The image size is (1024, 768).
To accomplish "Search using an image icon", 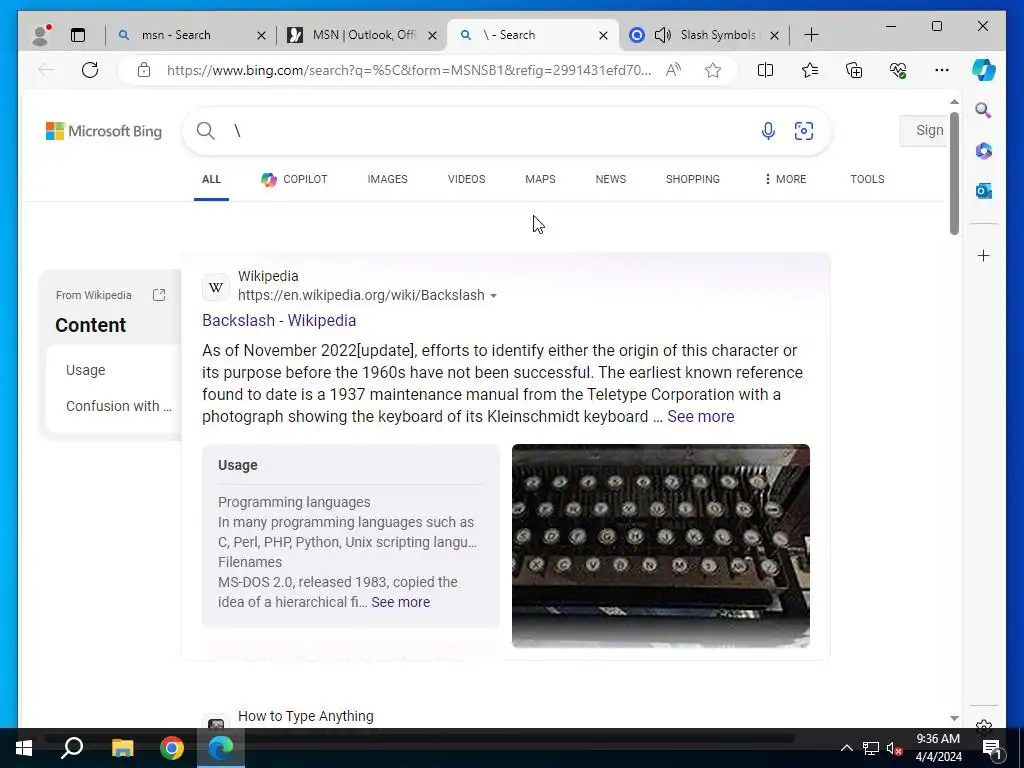I will 803,131.
